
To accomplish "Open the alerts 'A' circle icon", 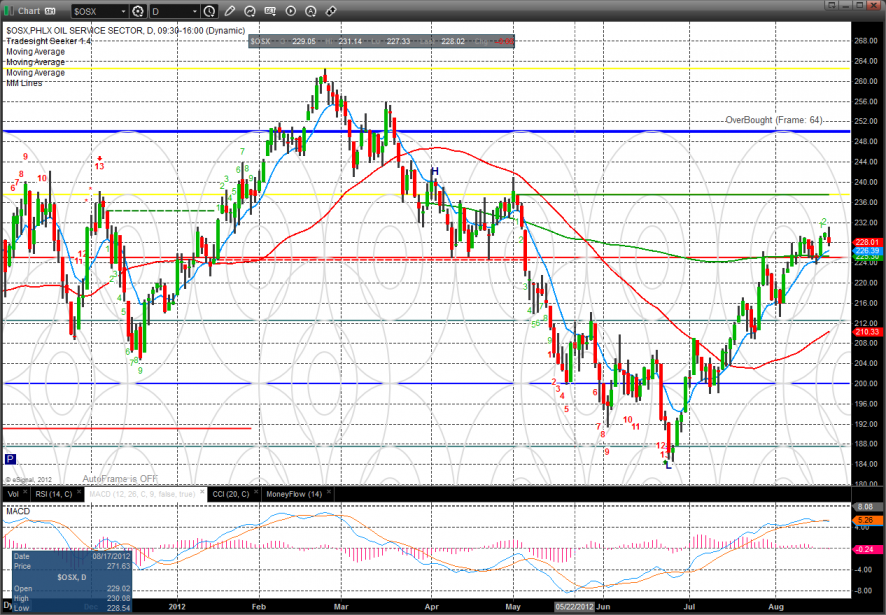I will click(310, 11).
